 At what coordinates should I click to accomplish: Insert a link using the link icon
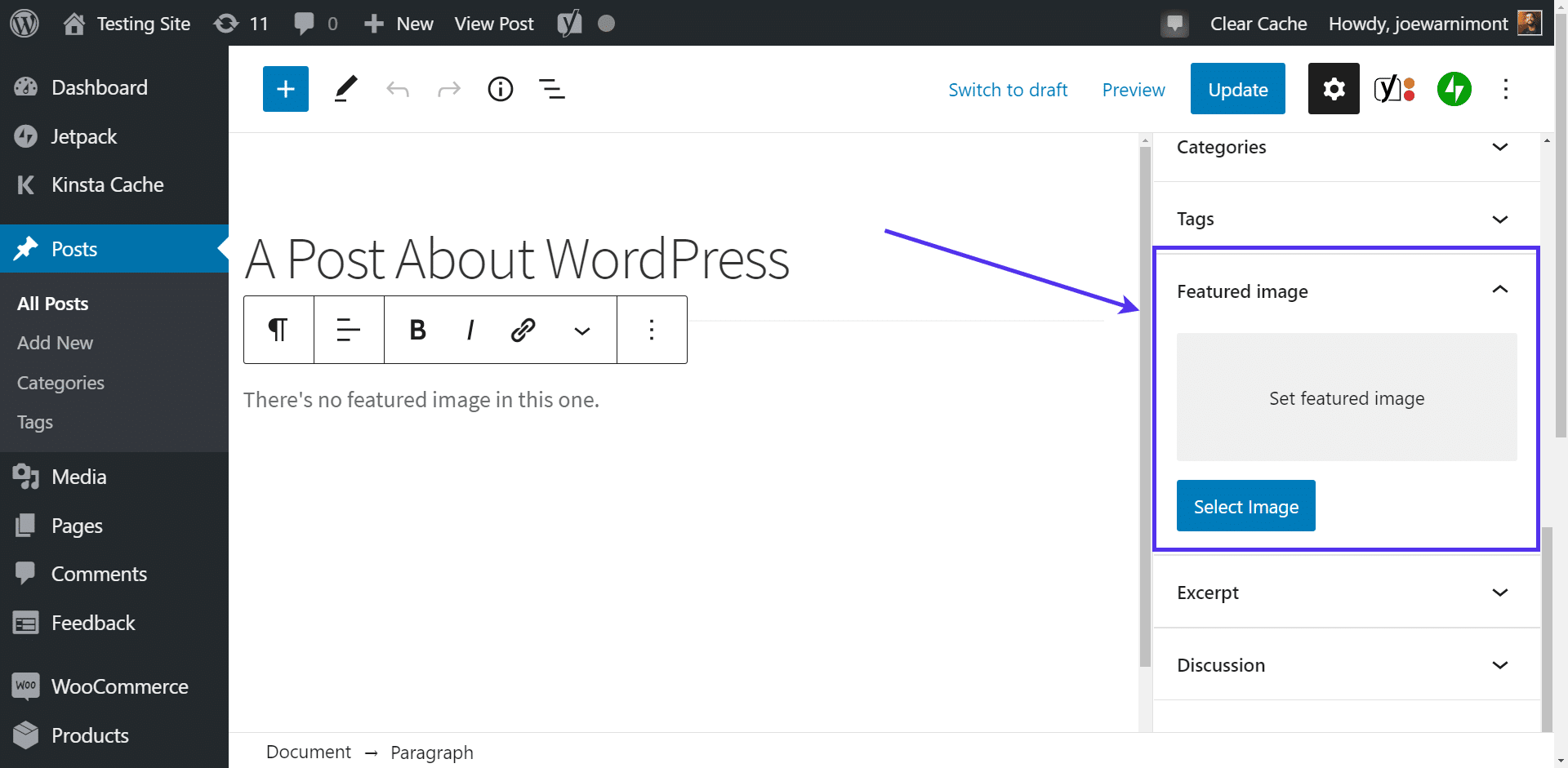(x=523, y=330)
